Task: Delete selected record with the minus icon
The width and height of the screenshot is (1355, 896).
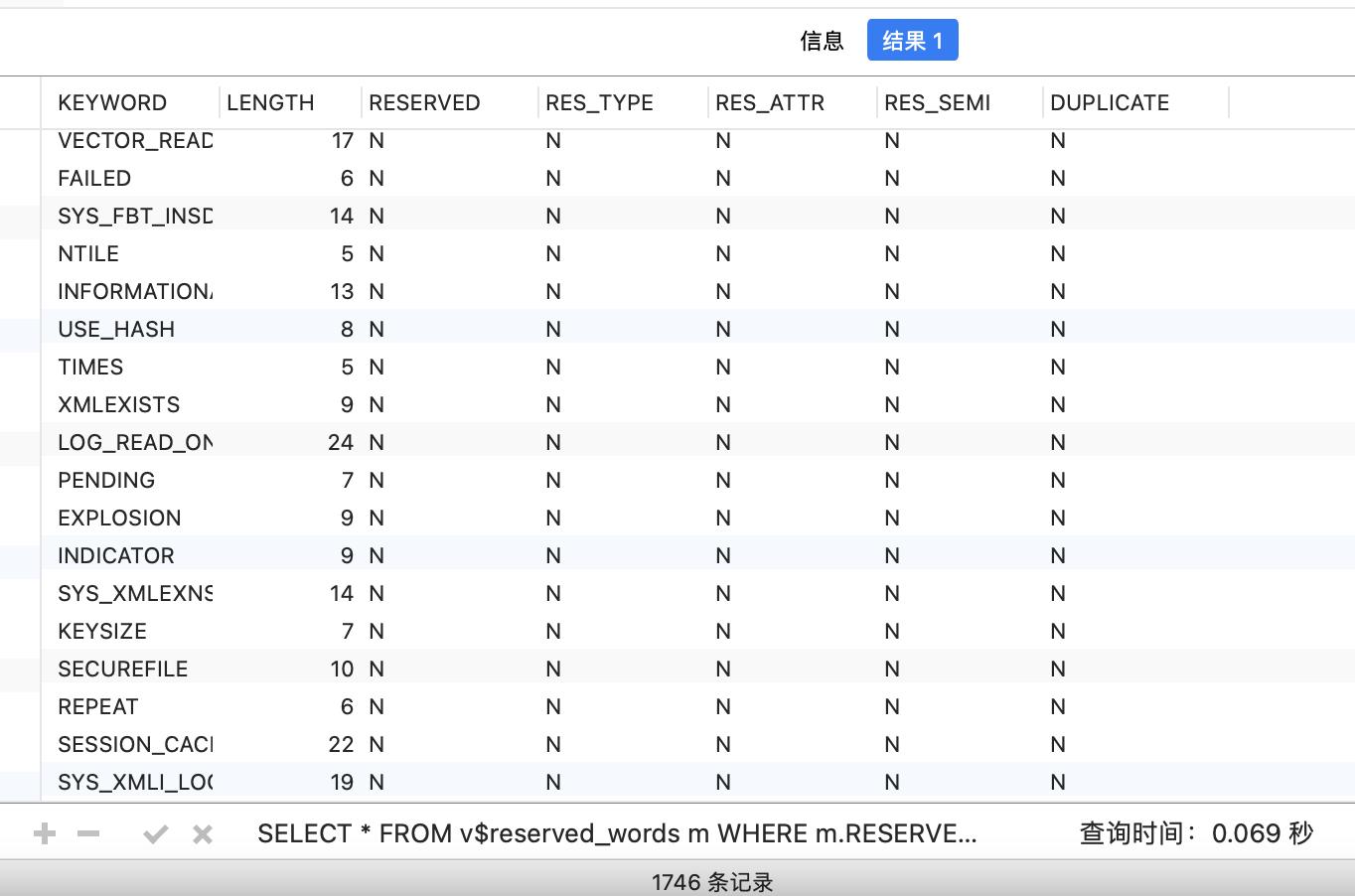Action: [89, 834]
